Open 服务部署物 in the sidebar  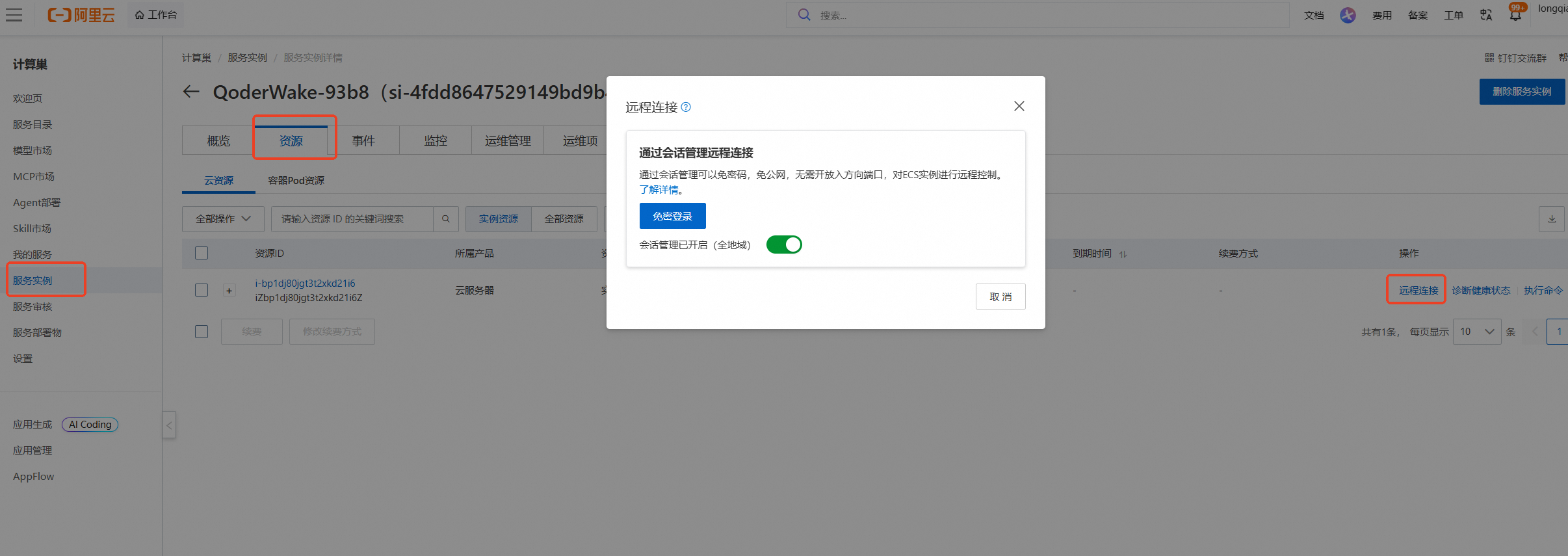pyautogui.click(x=37, y=332)
